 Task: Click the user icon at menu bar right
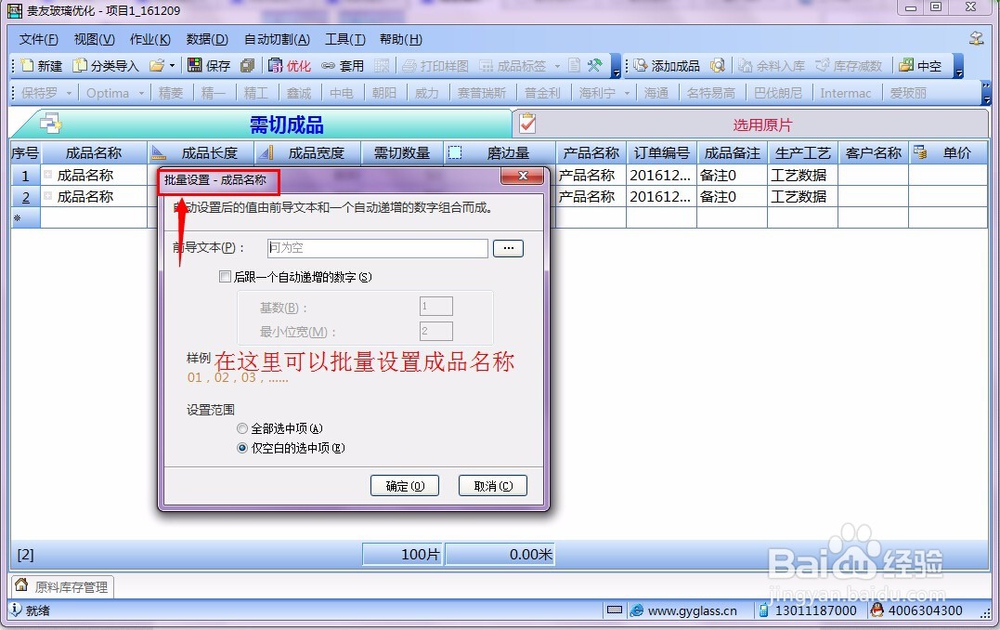tap(976, 38)
